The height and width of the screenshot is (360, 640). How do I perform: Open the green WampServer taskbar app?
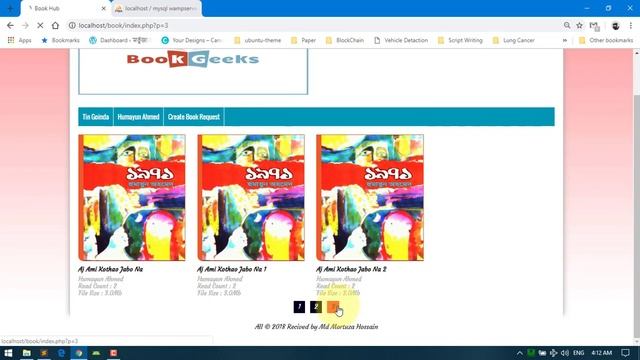(x=96, y=353)
